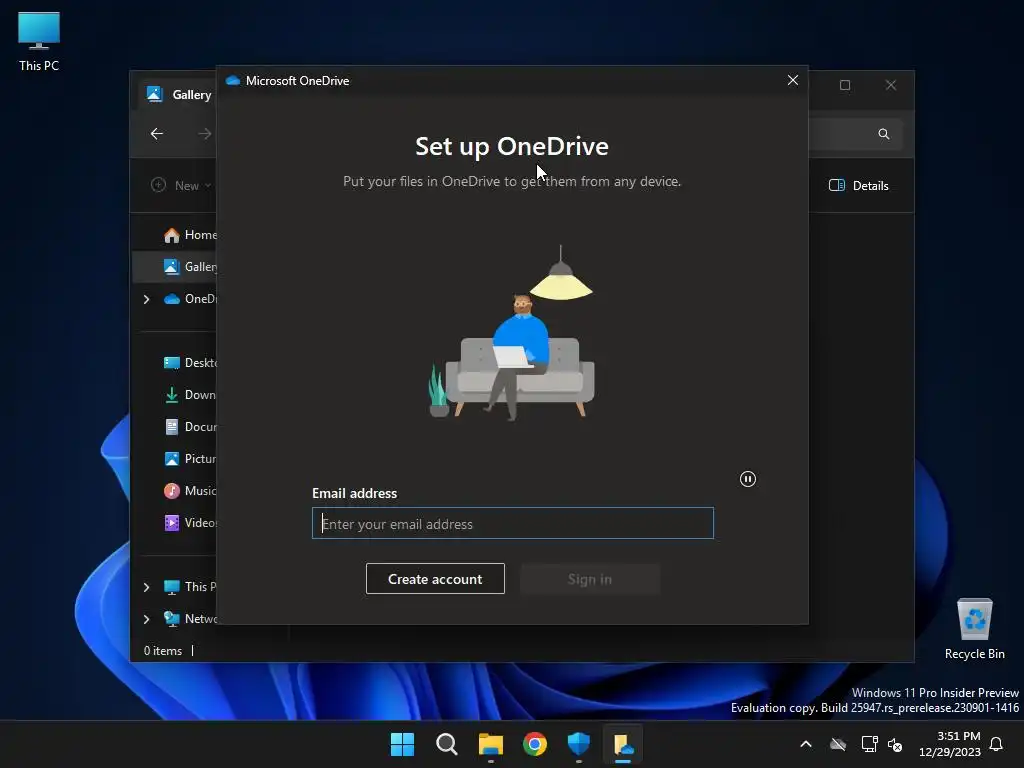
Task: Click the muted volume tray icon
Action: tap(895, 744)
